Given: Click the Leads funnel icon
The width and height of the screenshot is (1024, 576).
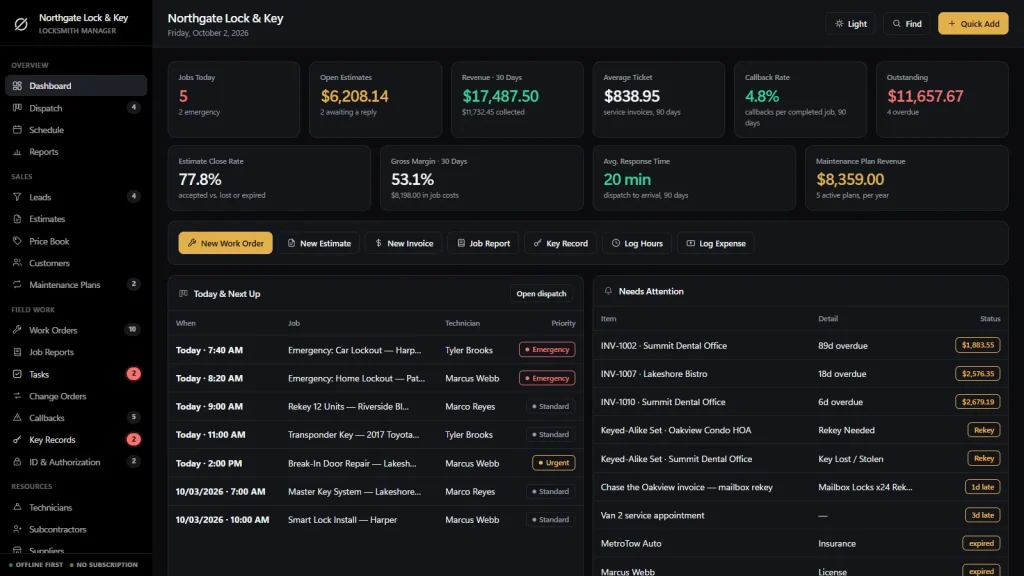Looking at the screenshot, I should click(17, 197).
